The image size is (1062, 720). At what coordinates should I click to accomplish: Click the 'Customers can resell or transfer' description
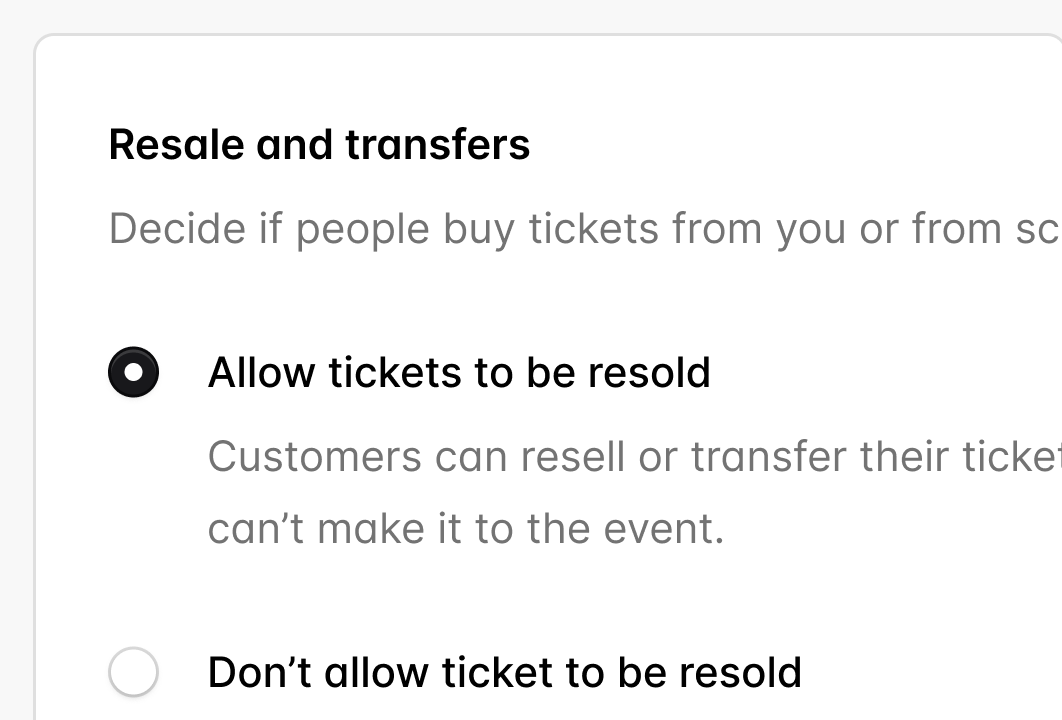633,457
